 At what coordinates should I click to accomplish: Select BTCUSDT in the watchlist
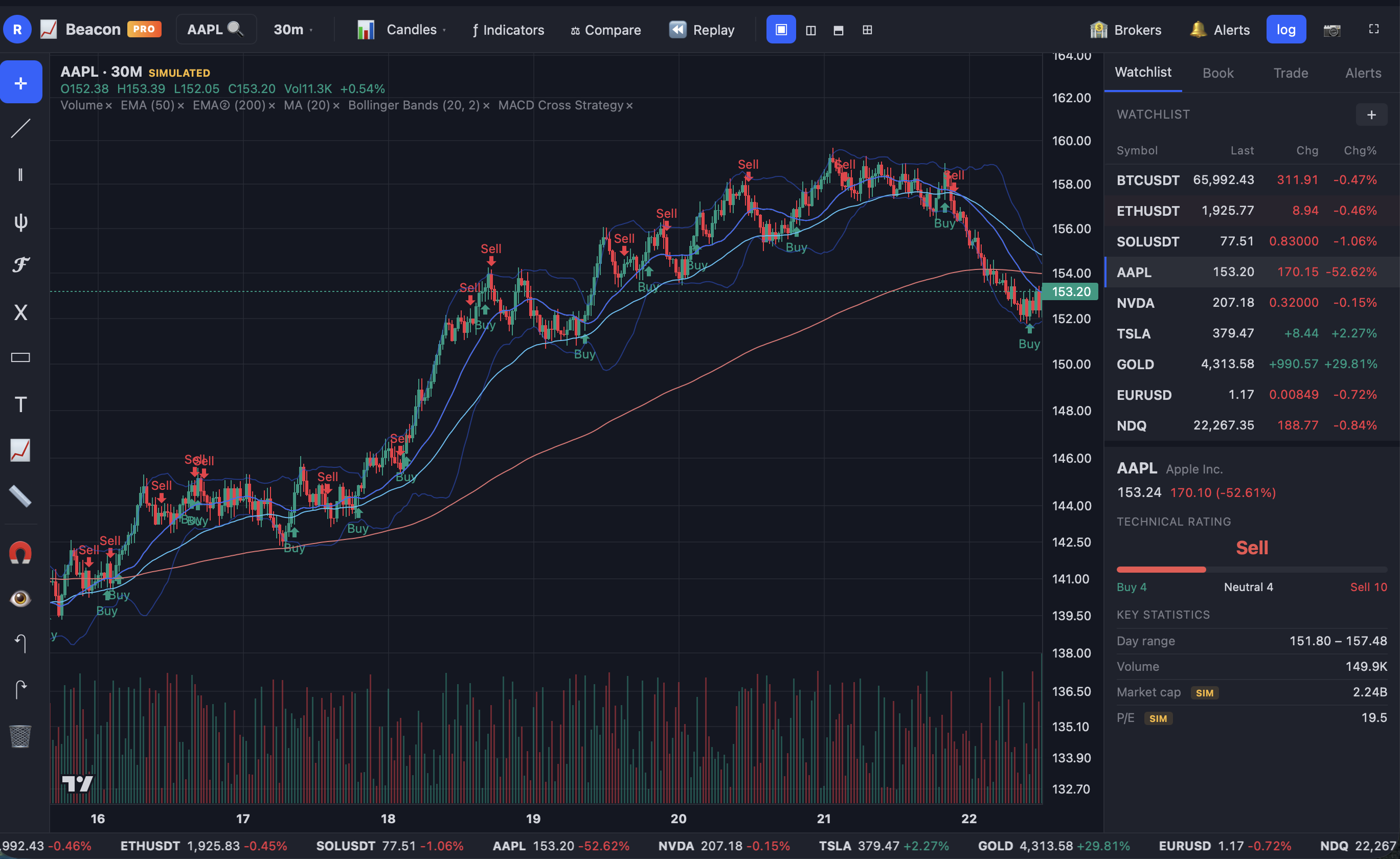tap(1252, 180)
